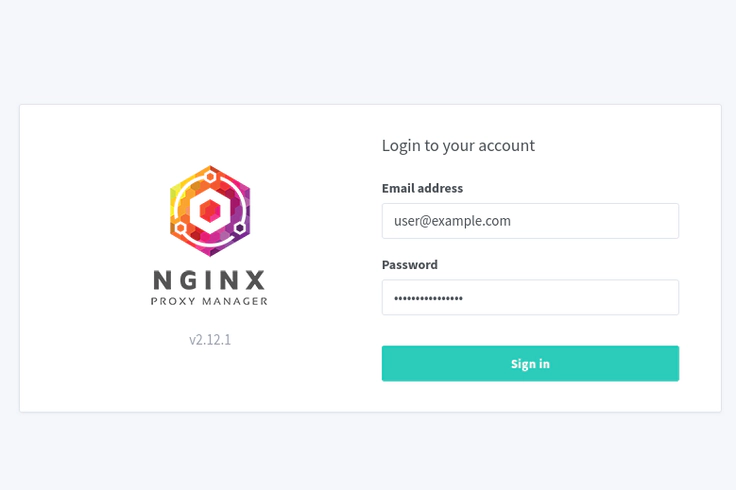The image size is (736, 490).
Task: Click the "Login to your account" heading
Action: pyautogui.click(x=458, y=145)
